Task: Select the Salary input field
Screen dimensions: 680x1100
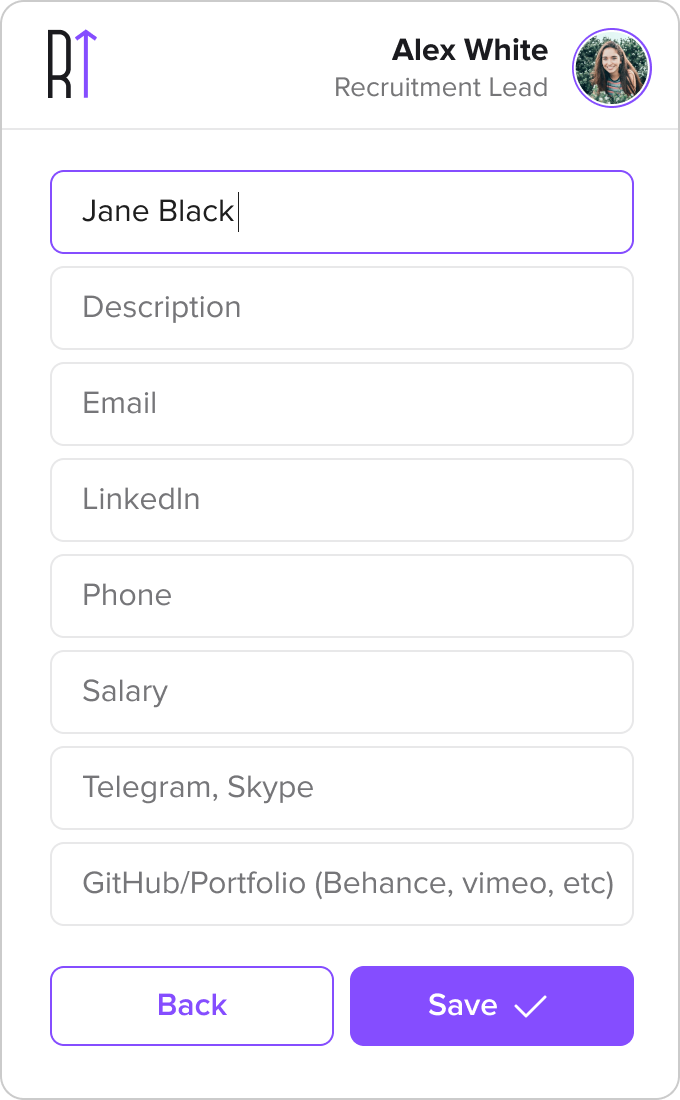Action: tap(341, 692)
